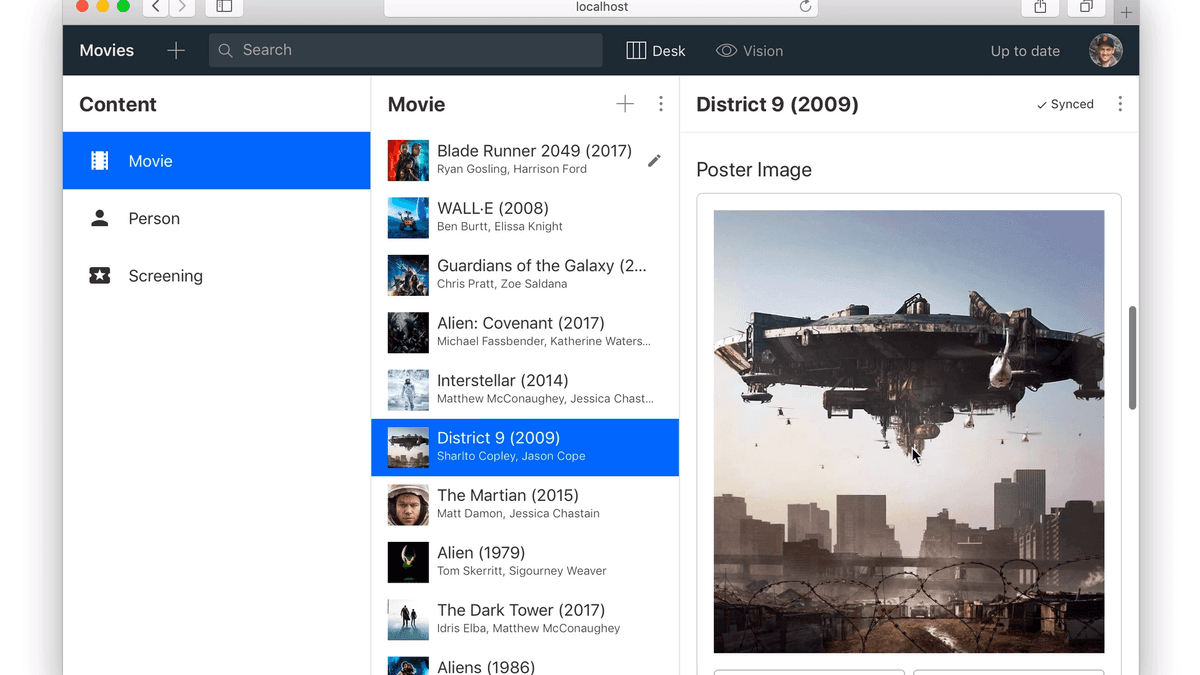Viewport: 1200px width, 675px height.
Task: Open District 9 document three-dot menu
Action: point(1120,104)
